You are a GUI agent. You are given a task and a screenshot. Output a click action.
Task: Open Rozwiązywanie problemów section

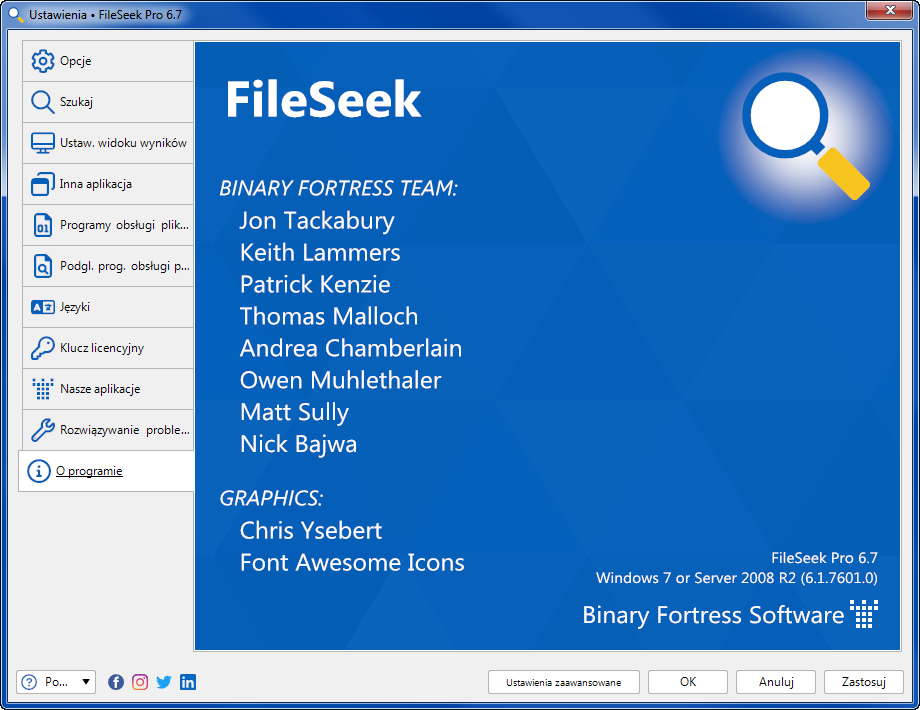[108, 430]
